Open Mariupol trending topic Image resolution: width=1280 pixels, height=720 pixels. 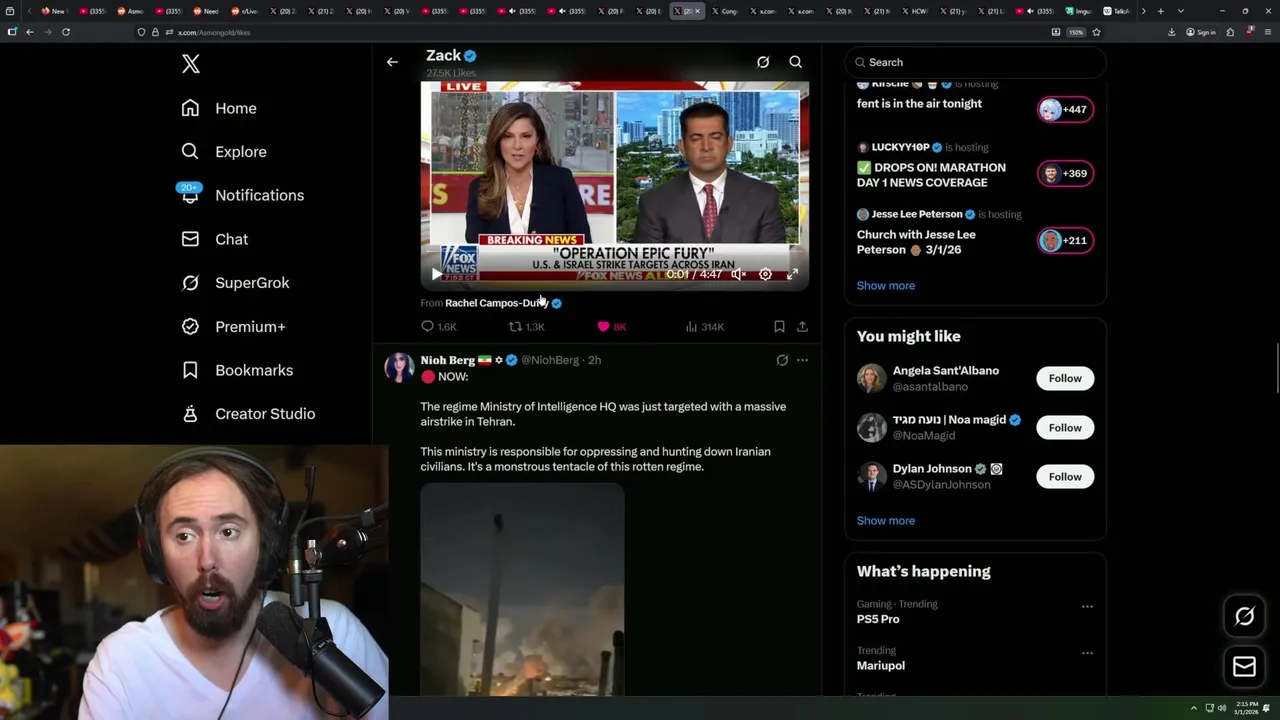pos(881,666)
